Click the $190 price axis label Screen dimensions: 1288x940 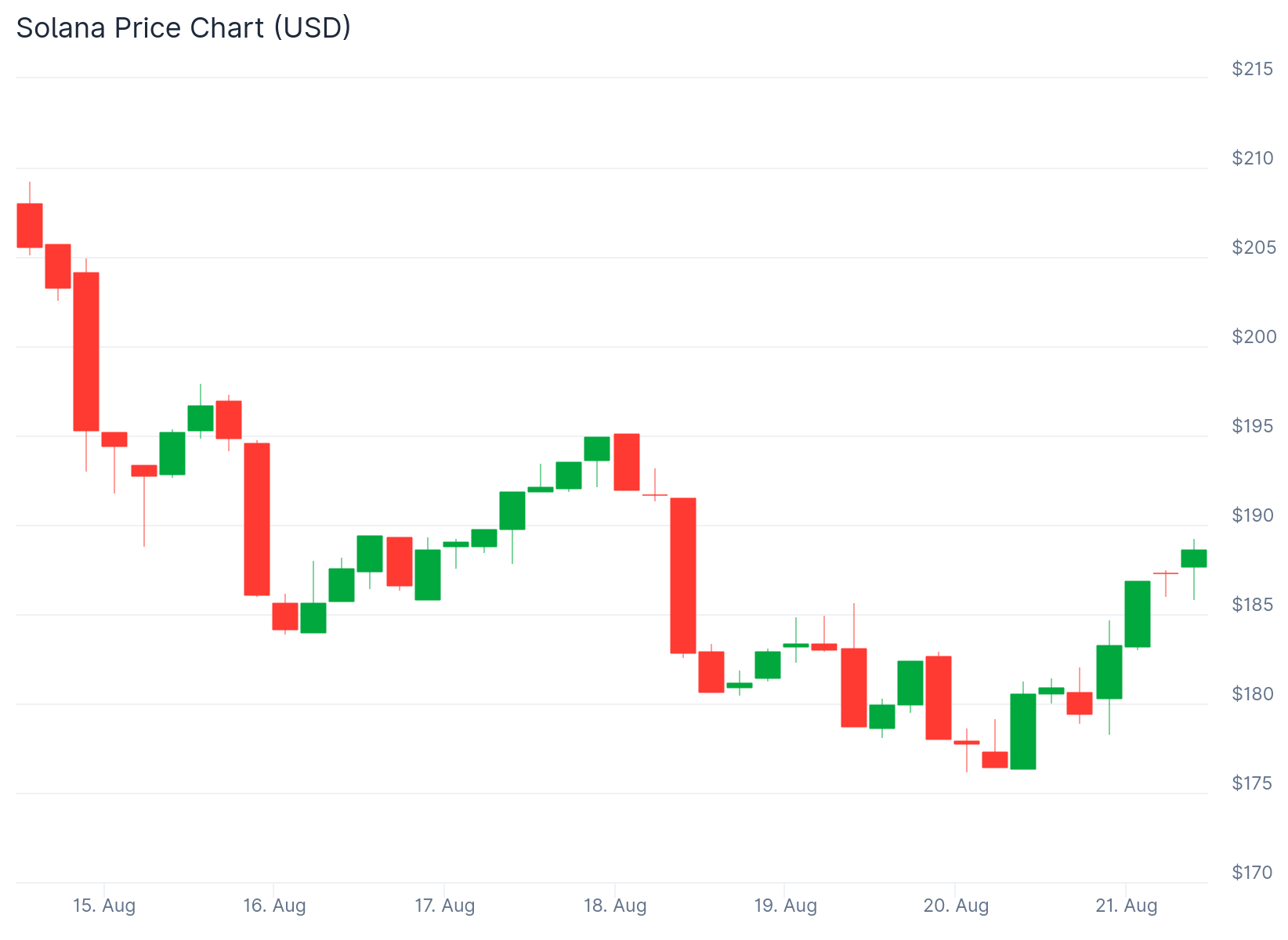point(1253,515)
